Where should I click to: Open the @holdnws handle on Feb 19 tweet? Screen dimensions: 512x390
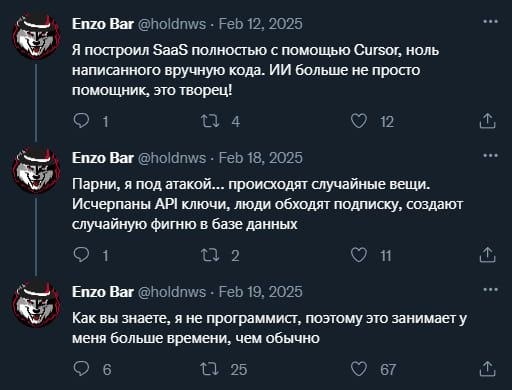click(x=172, y=292)
